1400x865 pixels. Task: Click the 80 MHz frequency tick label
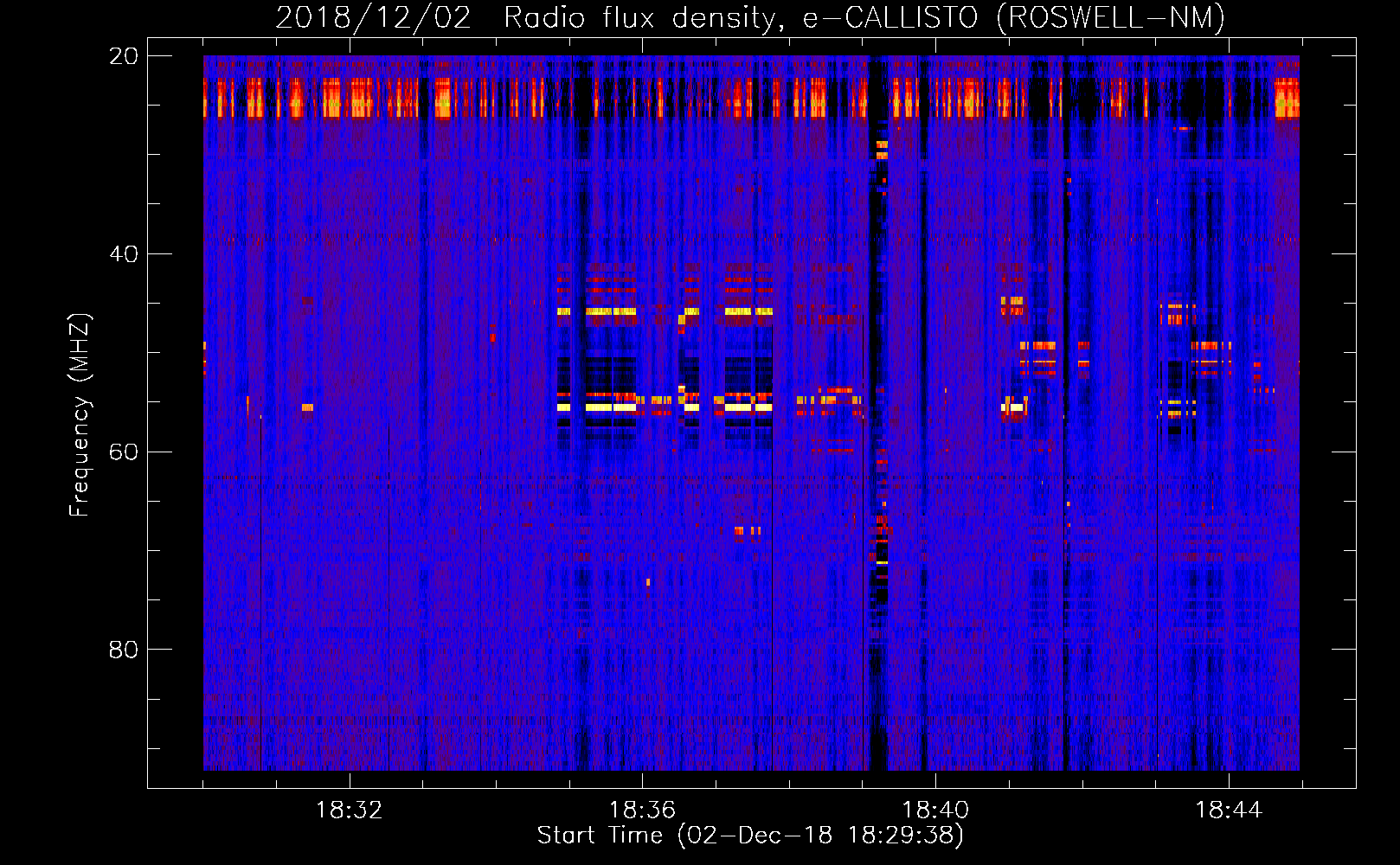coord(124,650)
